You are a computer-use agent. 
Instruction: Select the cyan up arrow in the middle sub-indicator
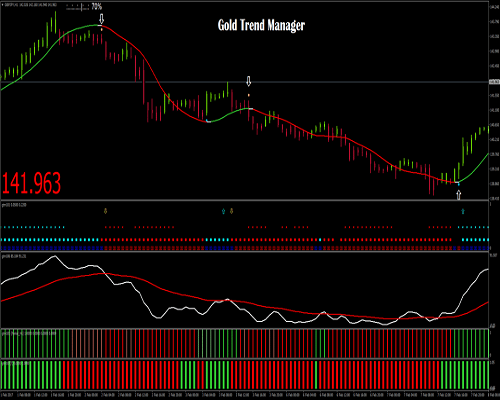tap(223, 211)
